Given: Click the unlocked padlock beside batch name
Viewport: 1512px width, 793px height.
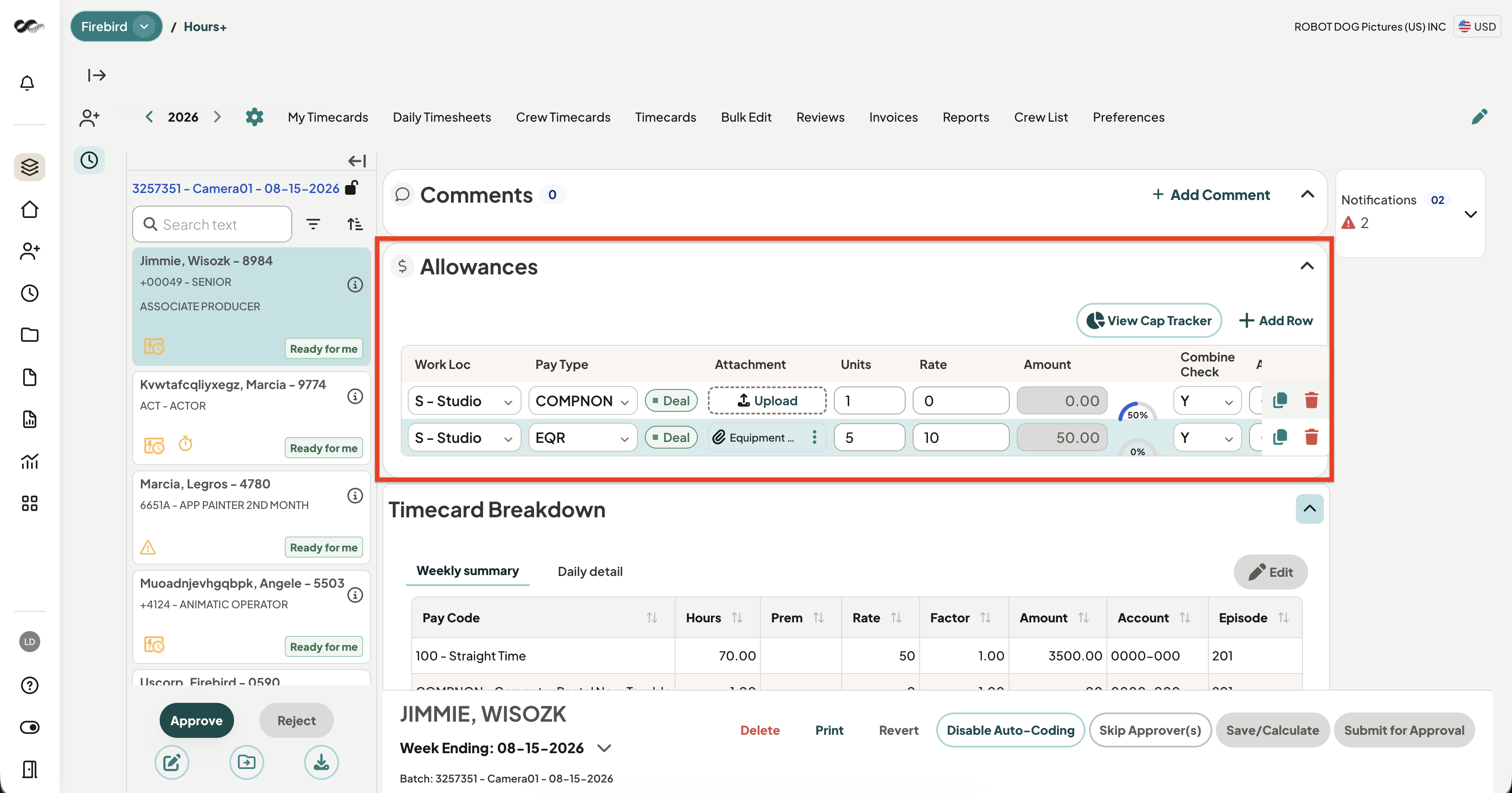Looking at the screenshot, I should (352, 188).
